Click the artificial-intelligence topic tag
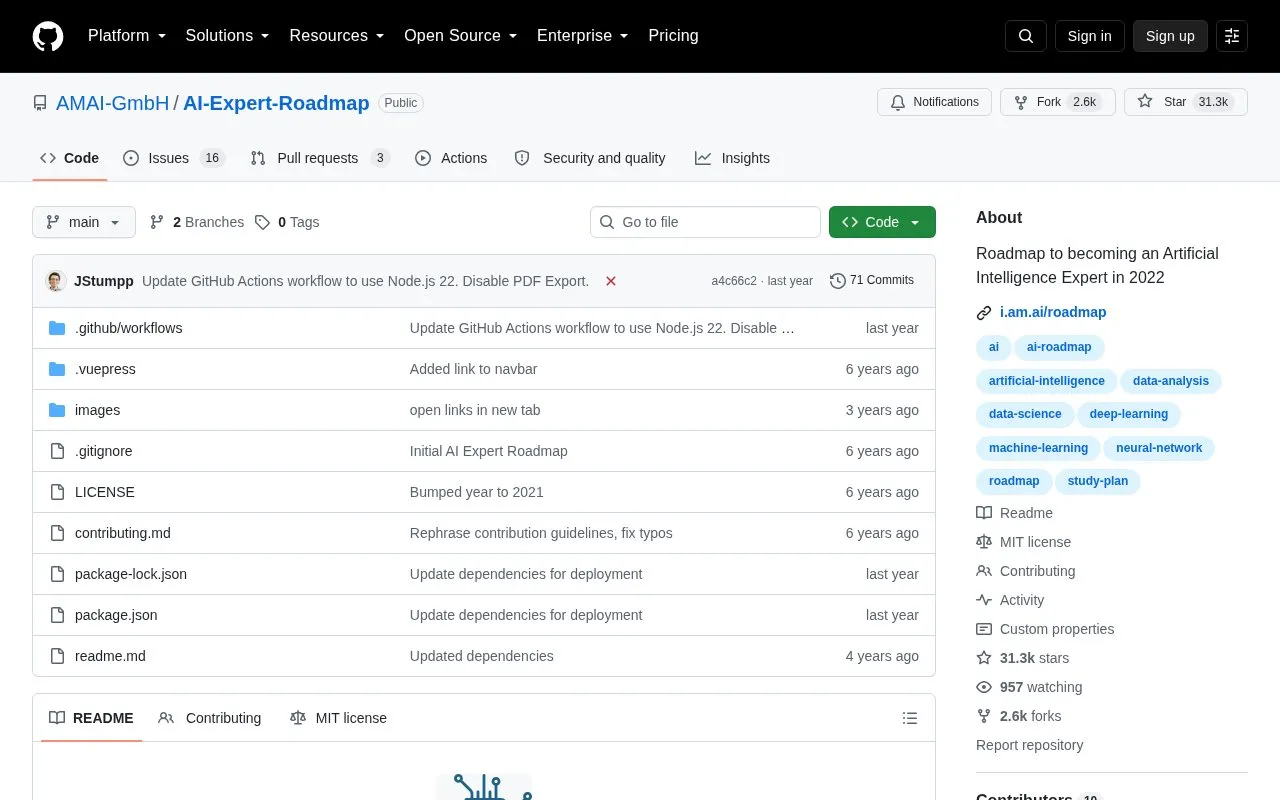The image size is (1280, 800). coord(1047,381)
